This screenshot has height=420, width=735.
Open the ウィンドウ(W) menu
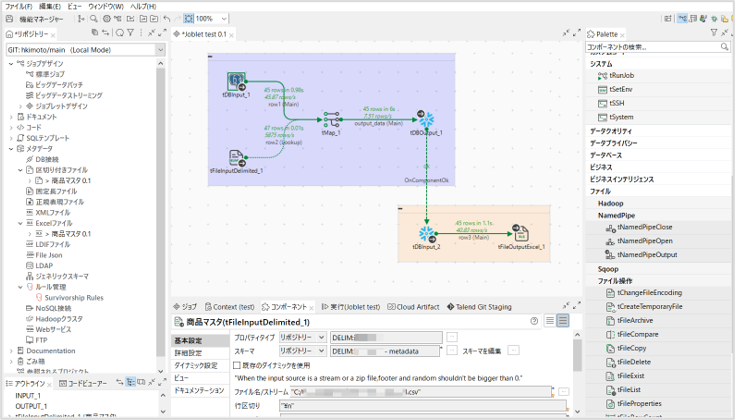pyautogui.click(x=106, y=7)
